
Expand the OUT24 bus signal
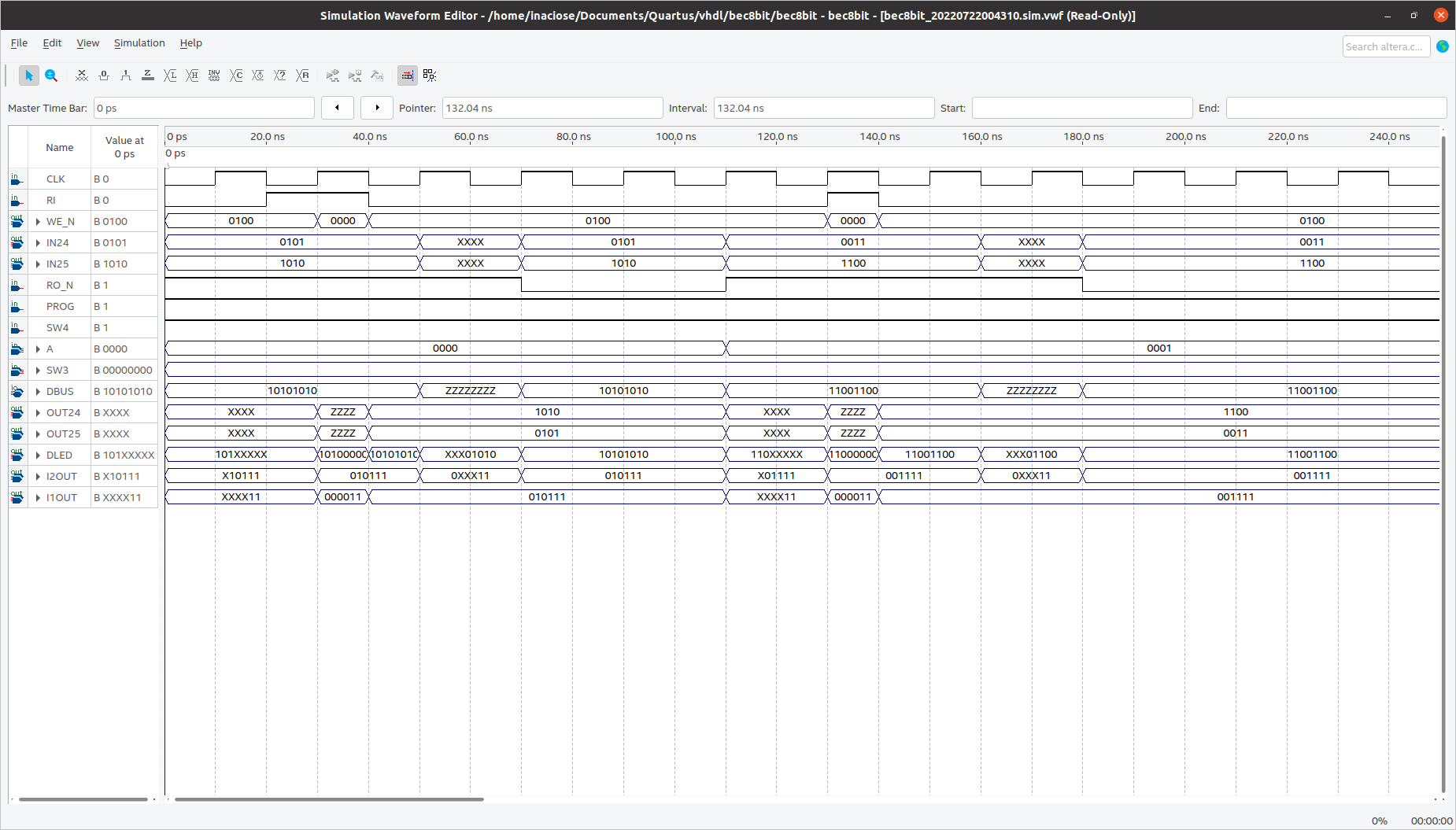pos(38,413)
